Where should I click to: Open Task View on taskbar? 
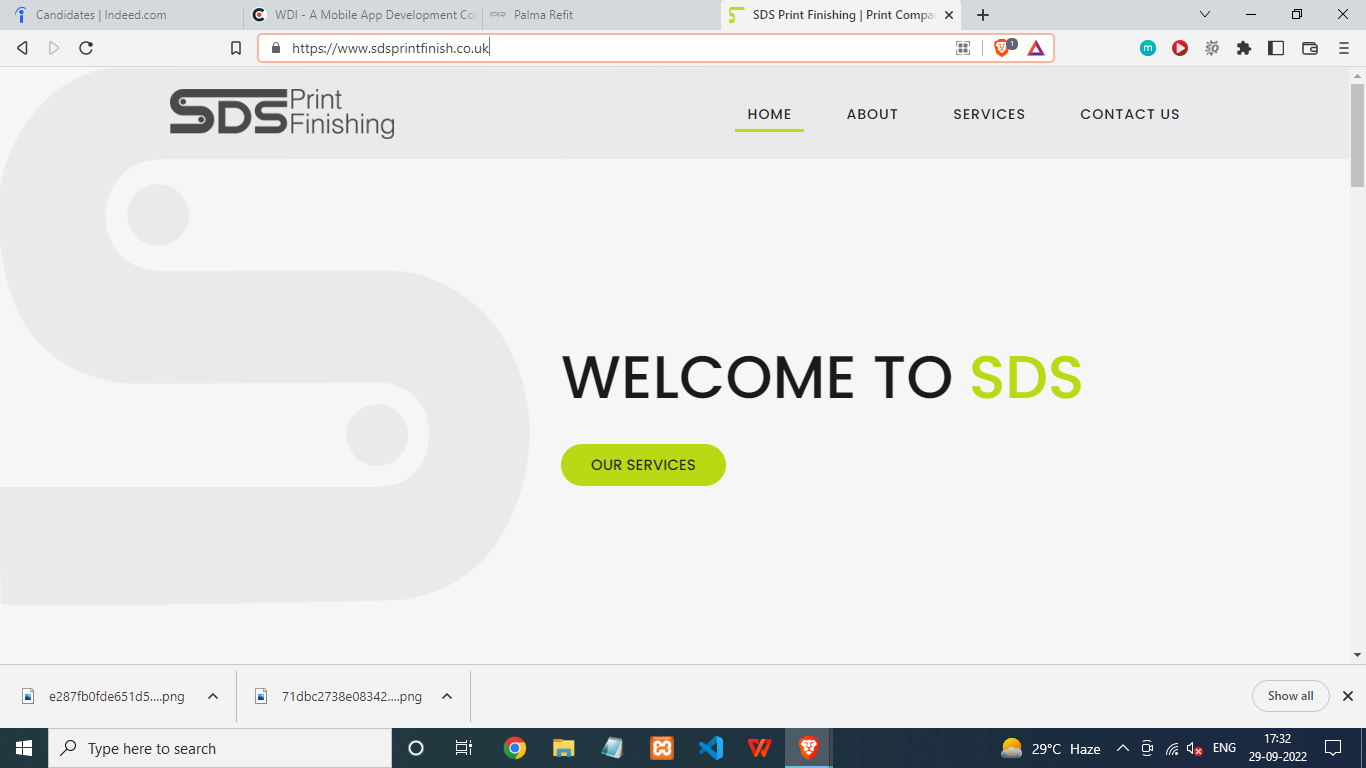tap(464, 748)
